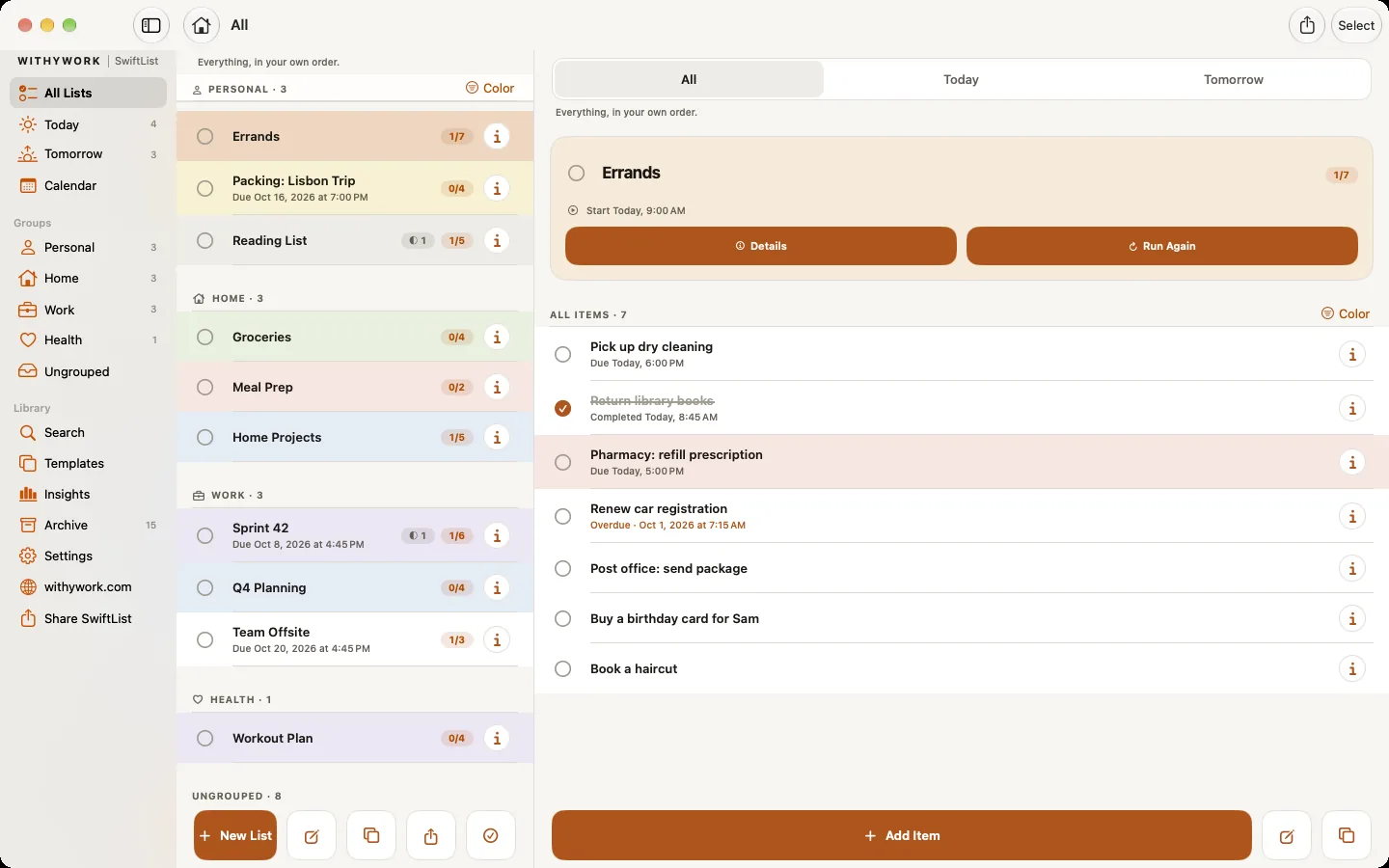The image size is (1389, 868).
Task: Click the checkmark circle icon in lists toolbar
Action: [x=491, y=835]
